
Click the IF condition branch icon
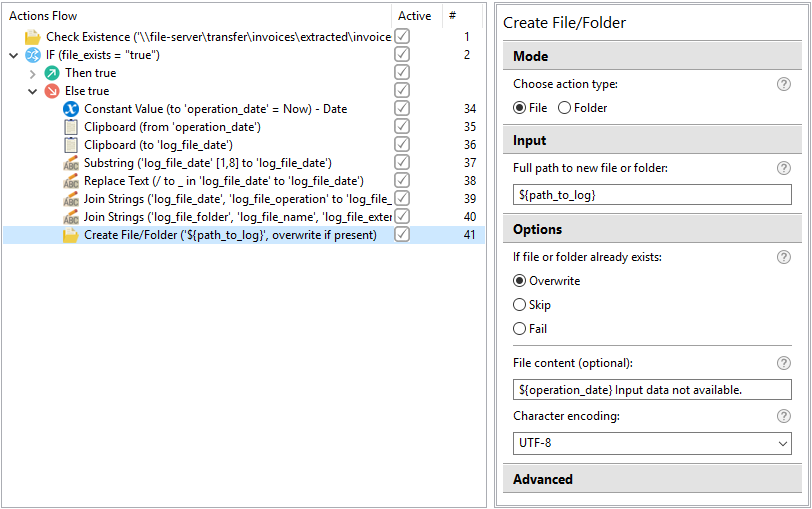[x=33, y=55]
